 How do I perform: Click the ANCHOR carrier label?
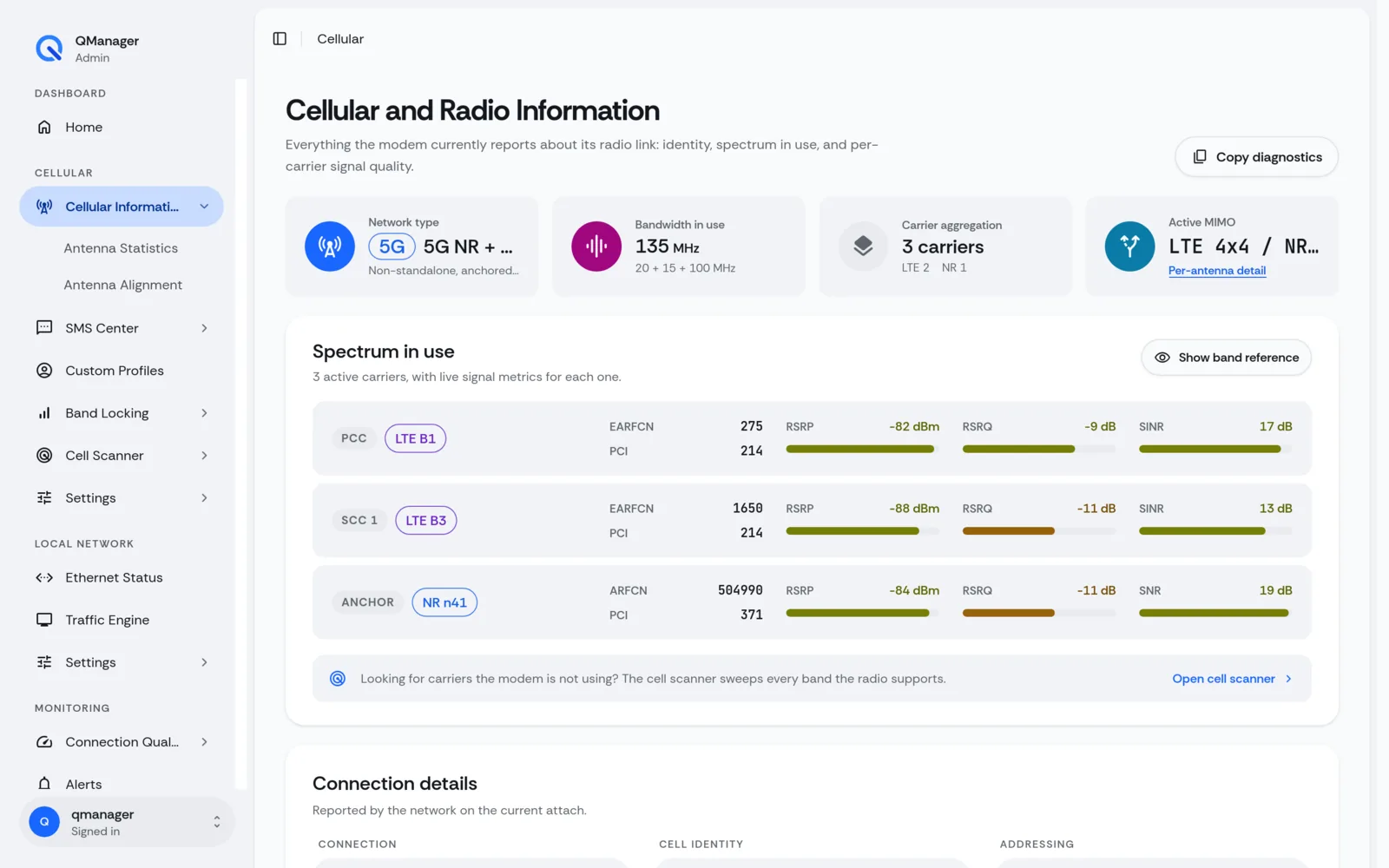367,602
